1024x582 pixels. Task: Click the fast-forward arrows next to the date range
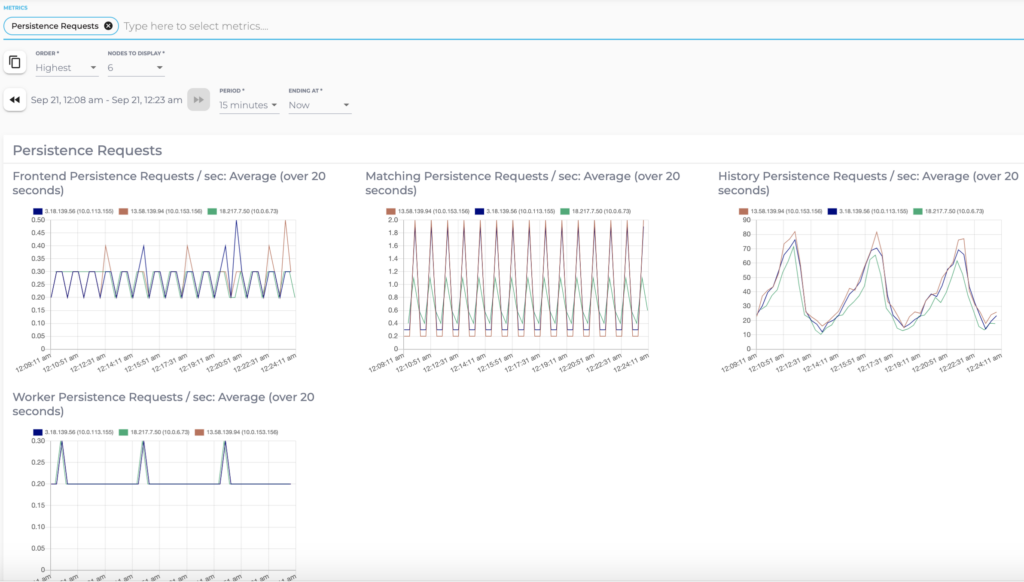pos(198,99)
